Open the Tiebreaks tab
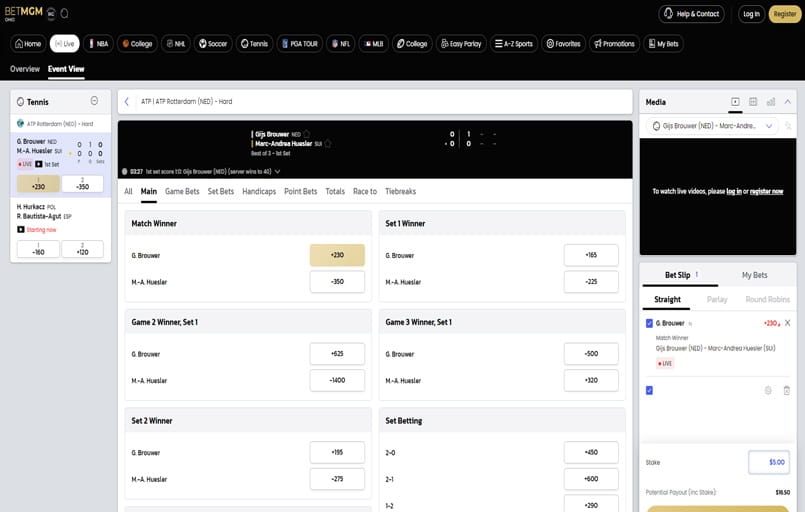The image size is (805, 512). tap(400, 191)
